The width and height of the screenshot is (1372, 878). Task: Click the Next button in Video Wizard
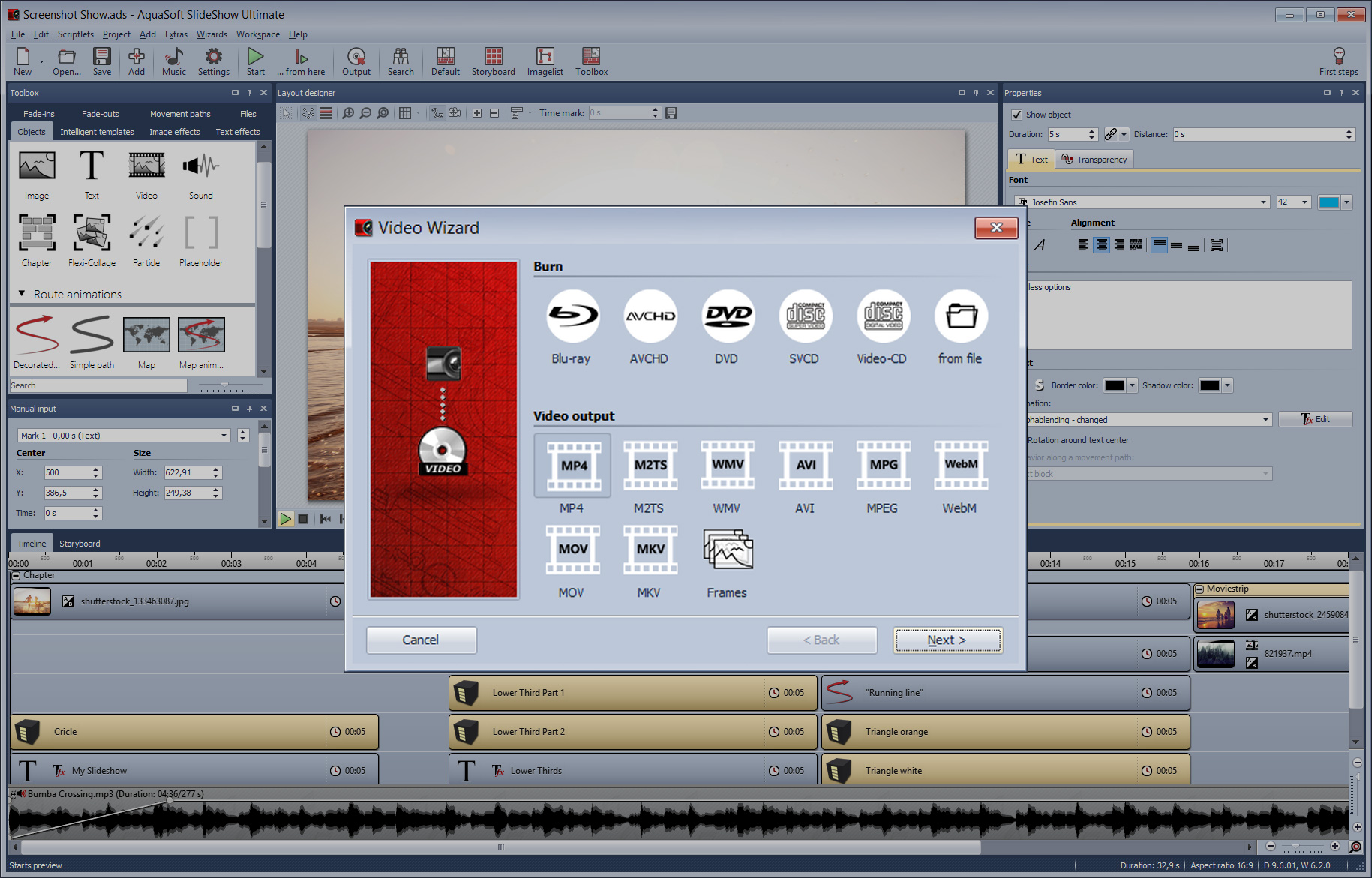[x=947, y=640]
